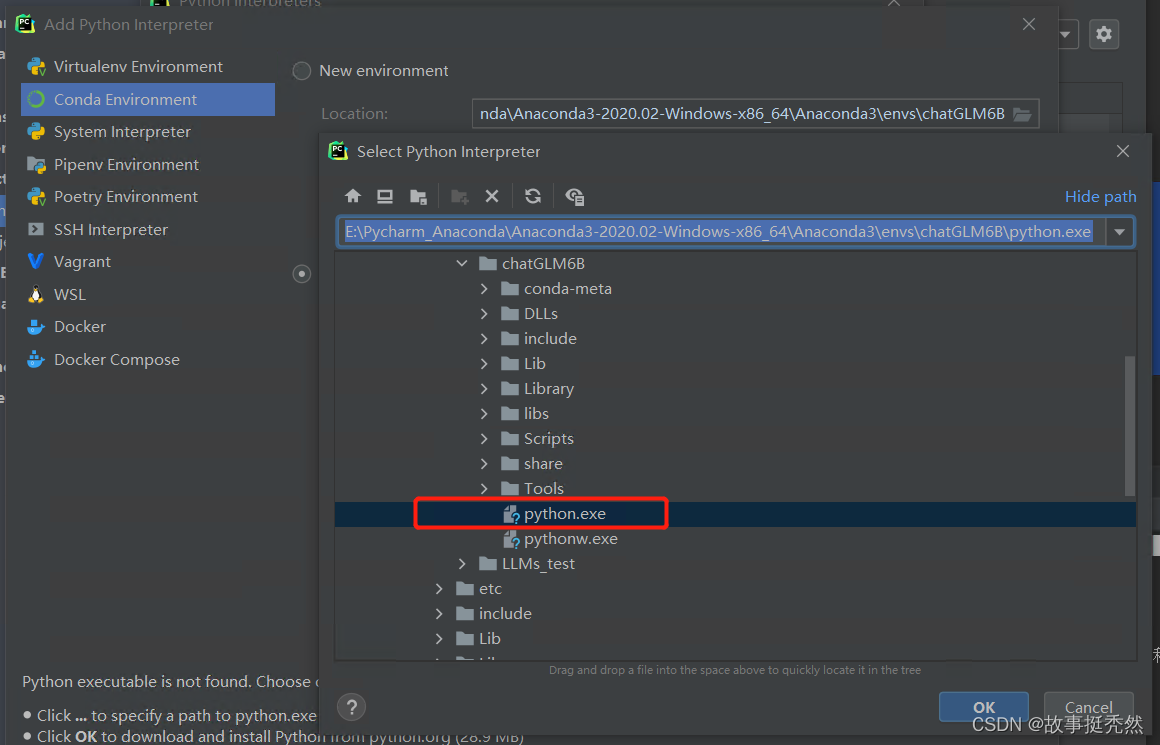1160x745 pixels.
Task: Click the file tree vertical scrollbar
Action: coord(1130,425)
